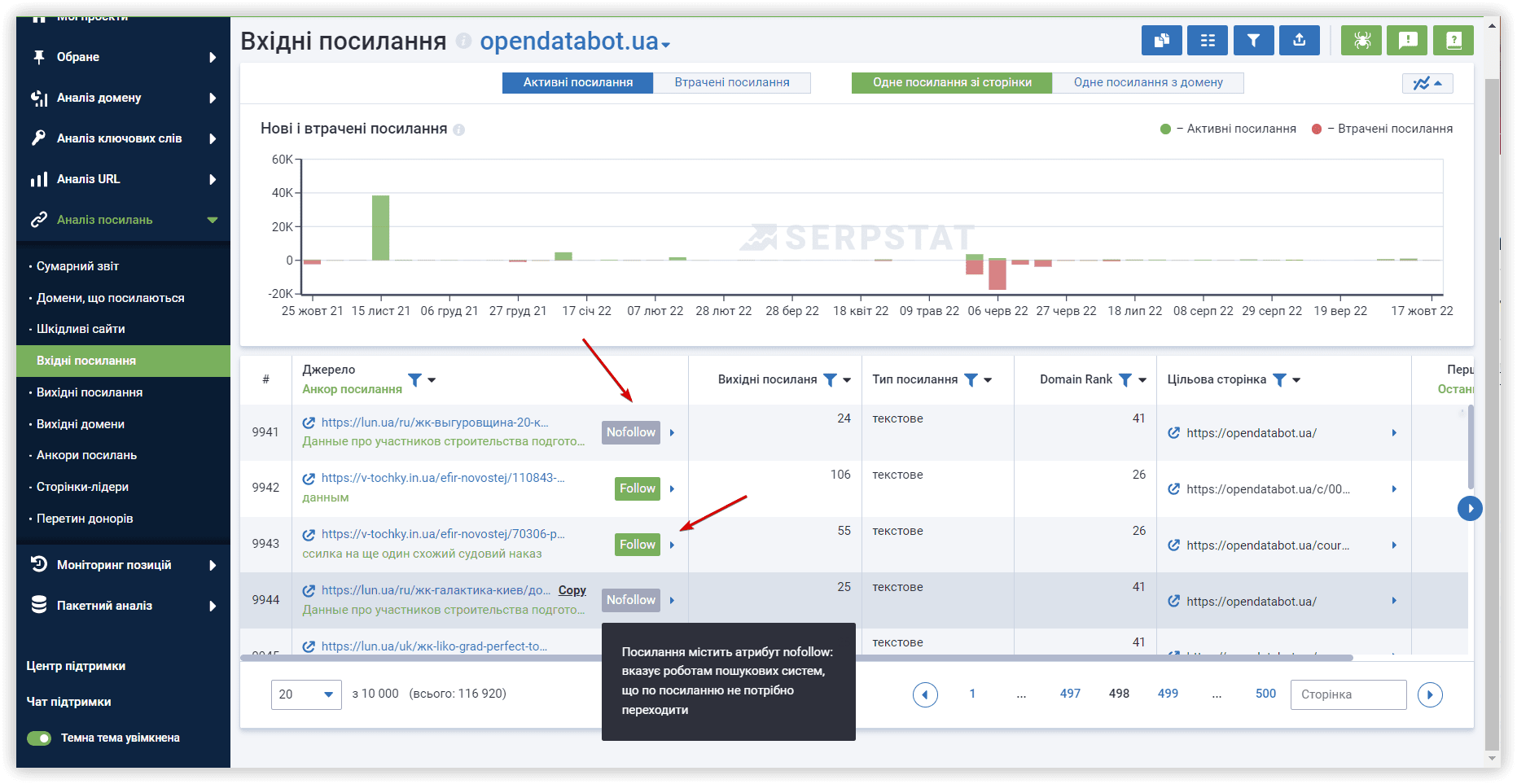Select Одне посилання зі сторінки option

coord(952,82)
